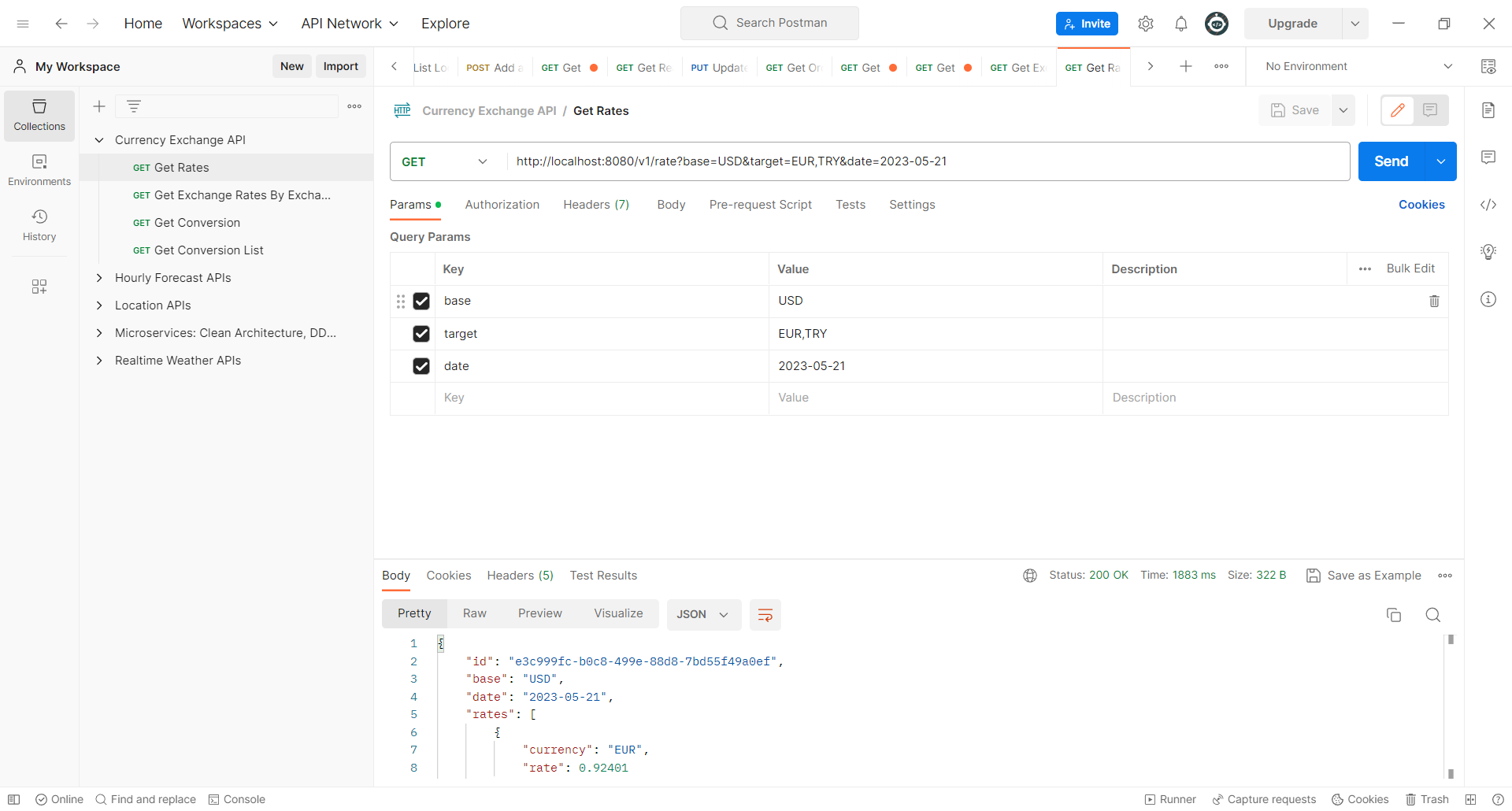Screen dimensions: 1512x811
Task: Open the documentation pane icon
Action: pyautogui.click(x=1488, y=110)
